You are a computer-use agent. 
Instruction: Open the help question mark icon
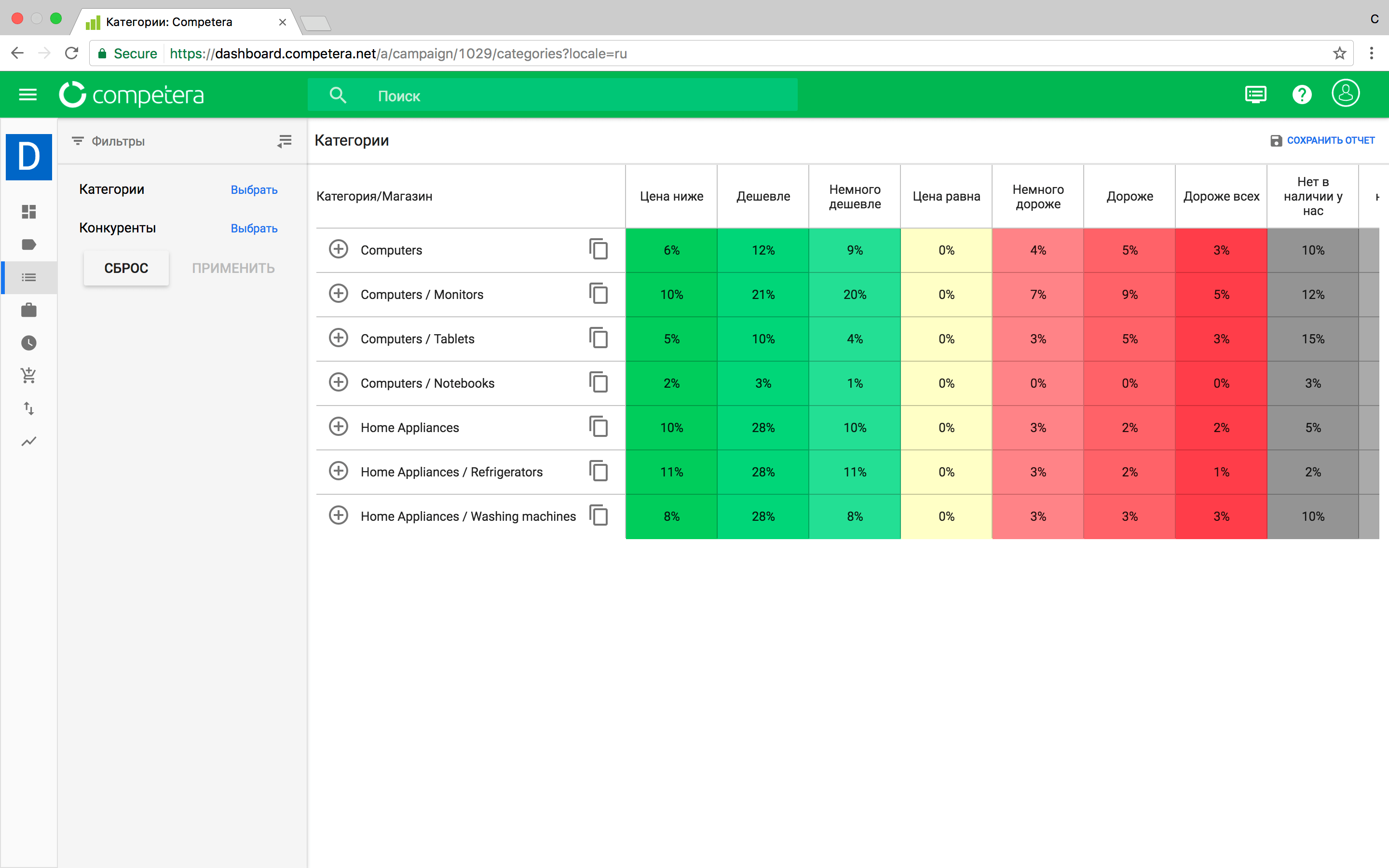(x=1301, y=95)
